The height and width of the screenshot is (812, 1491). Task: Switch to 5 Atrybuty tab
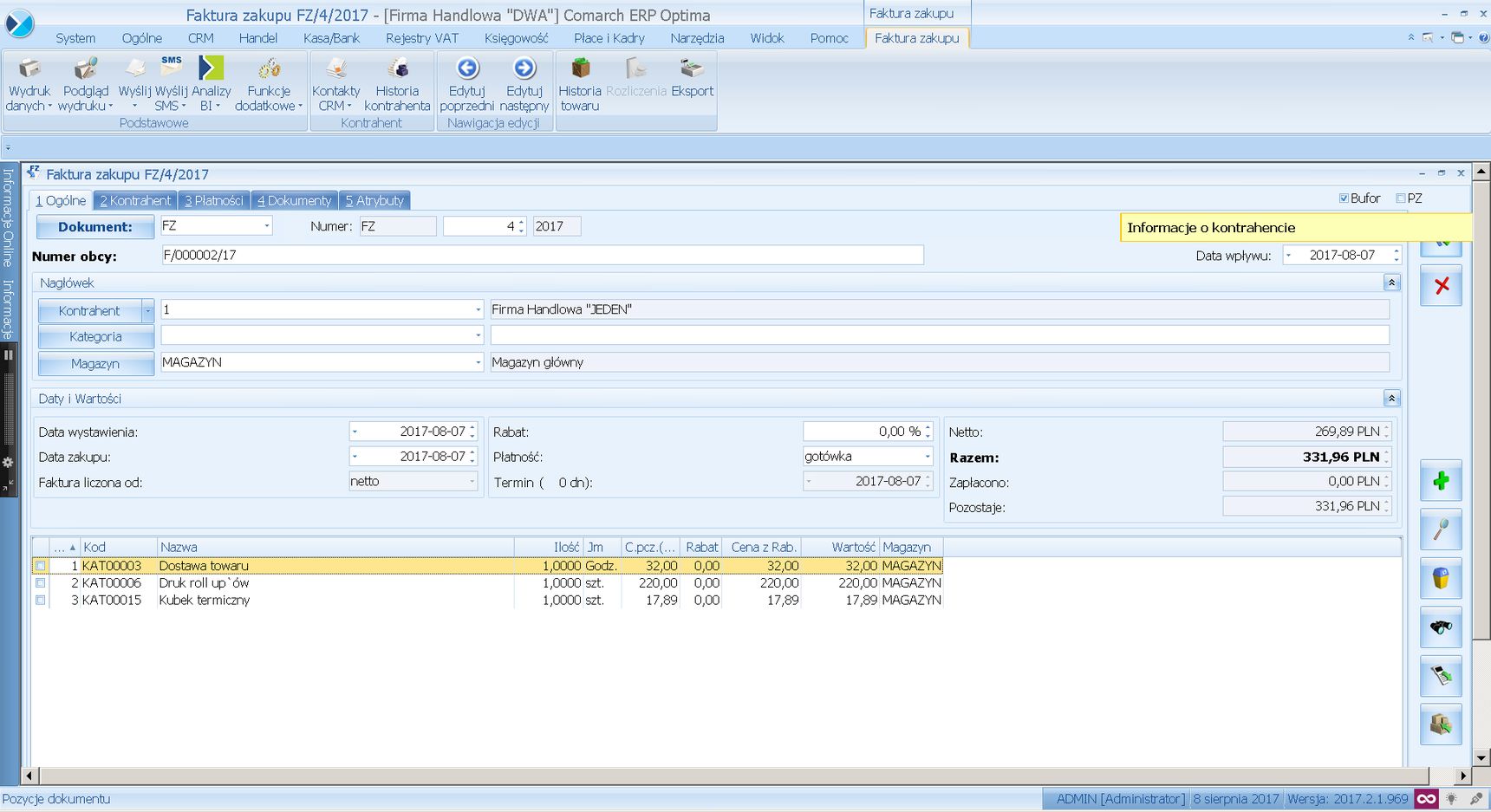pyautogui.click(x=374, y=200)
